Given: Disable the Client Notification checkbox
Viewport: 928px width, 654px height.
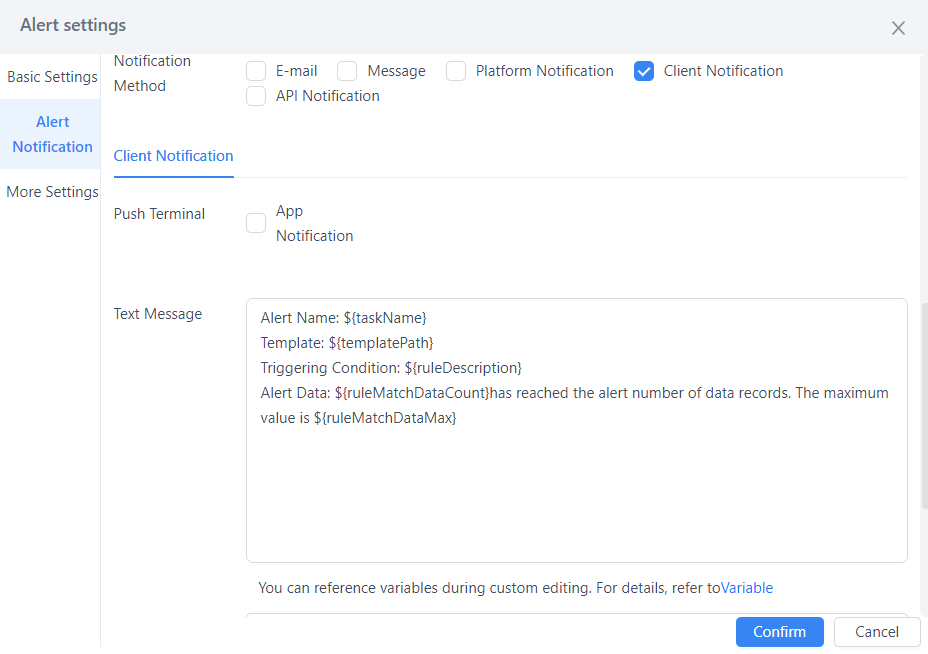Looking at the screenshot, I should (643, 71).
